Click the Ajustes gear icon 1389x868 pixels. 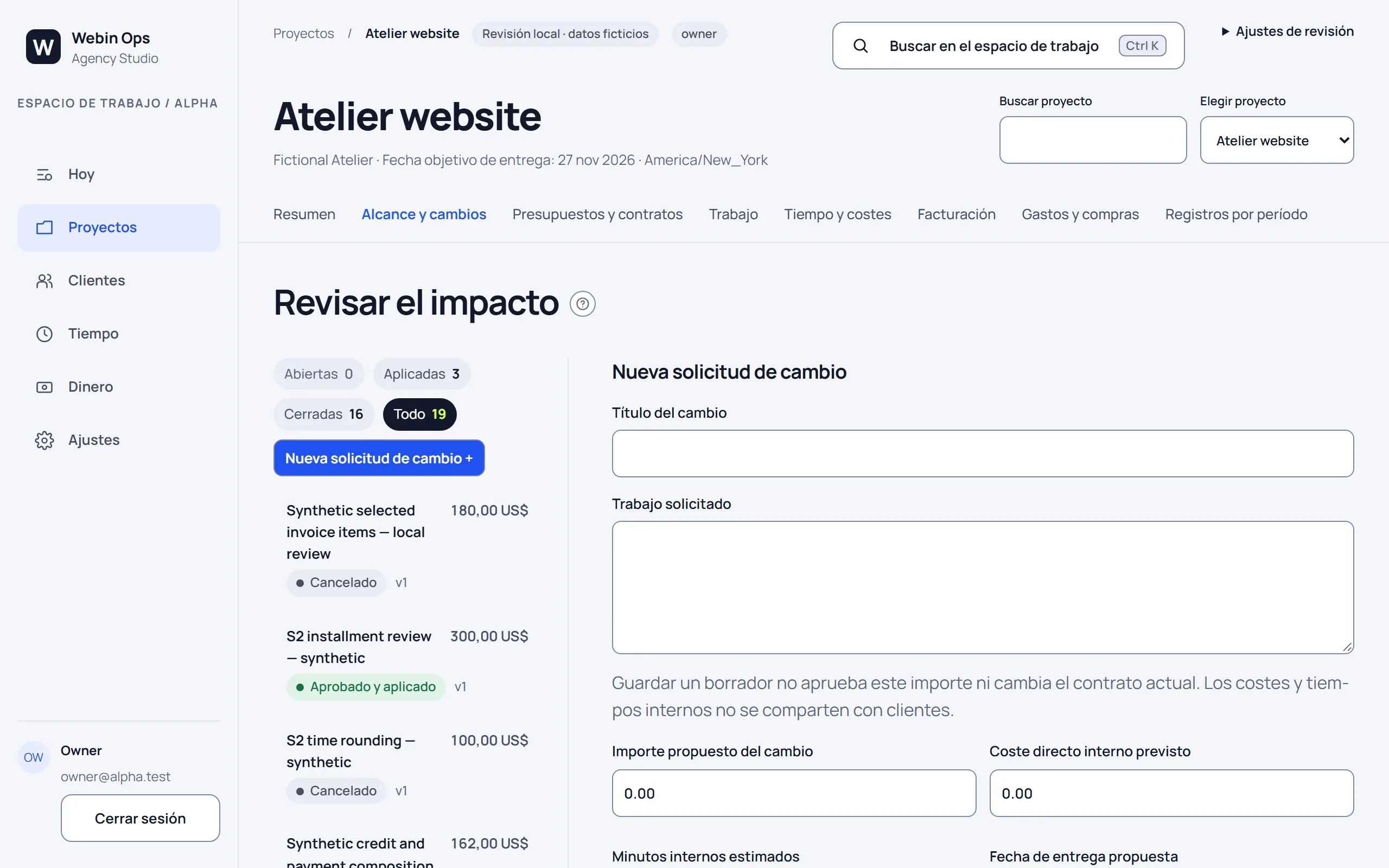(x=44, y=441)
